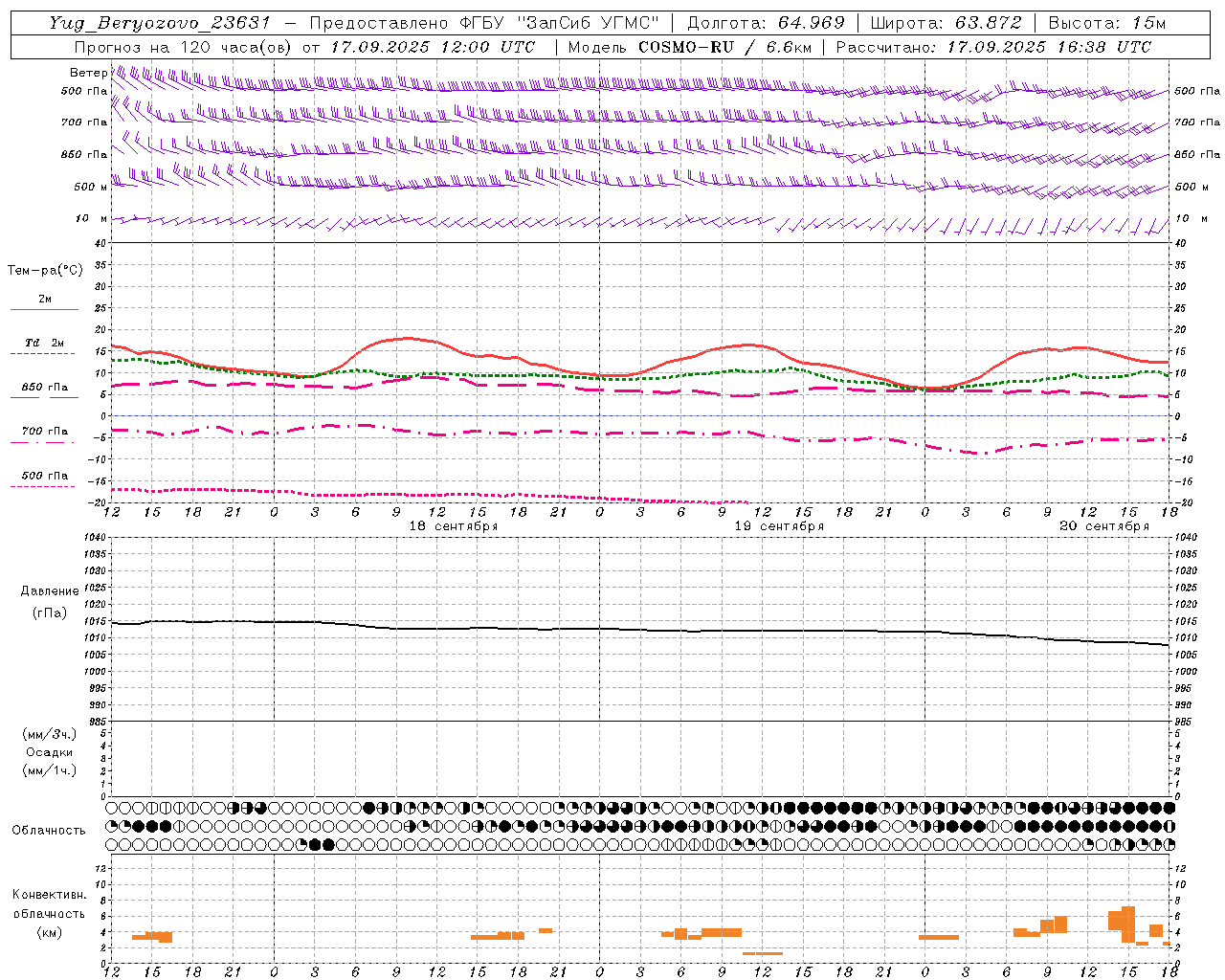
Task: Click the (мм/3ч.) precipitation unit label
Action: pos(50,734)
